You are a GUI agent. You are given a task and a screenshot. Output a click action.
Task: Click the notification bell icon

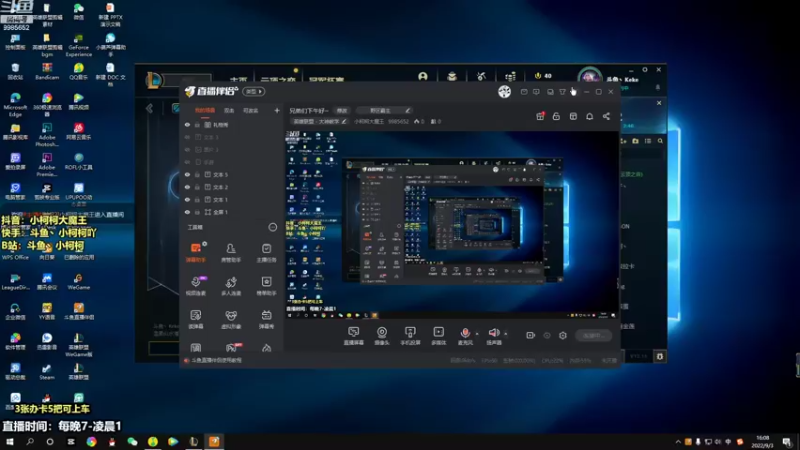589,116
